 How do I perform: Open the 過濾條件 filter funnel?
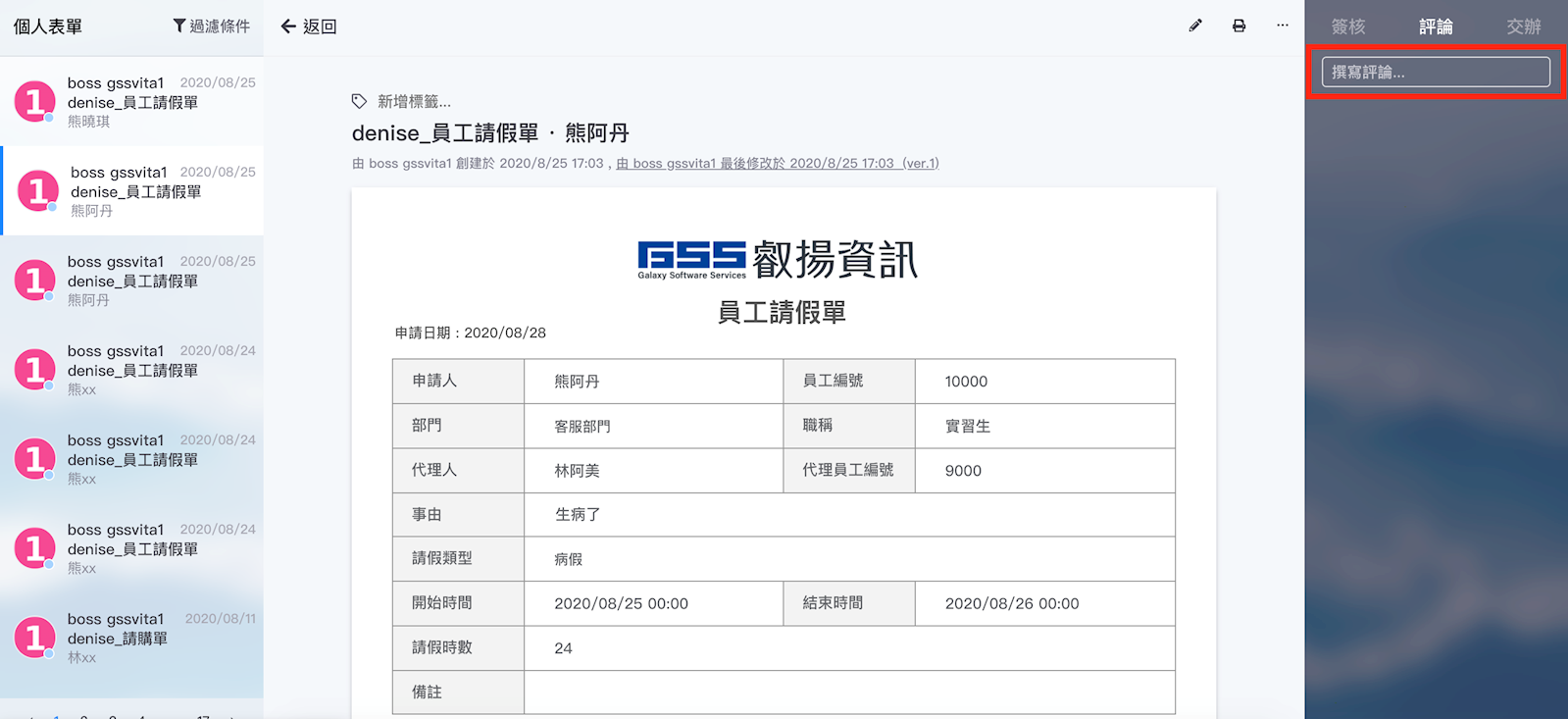[179, 26]
